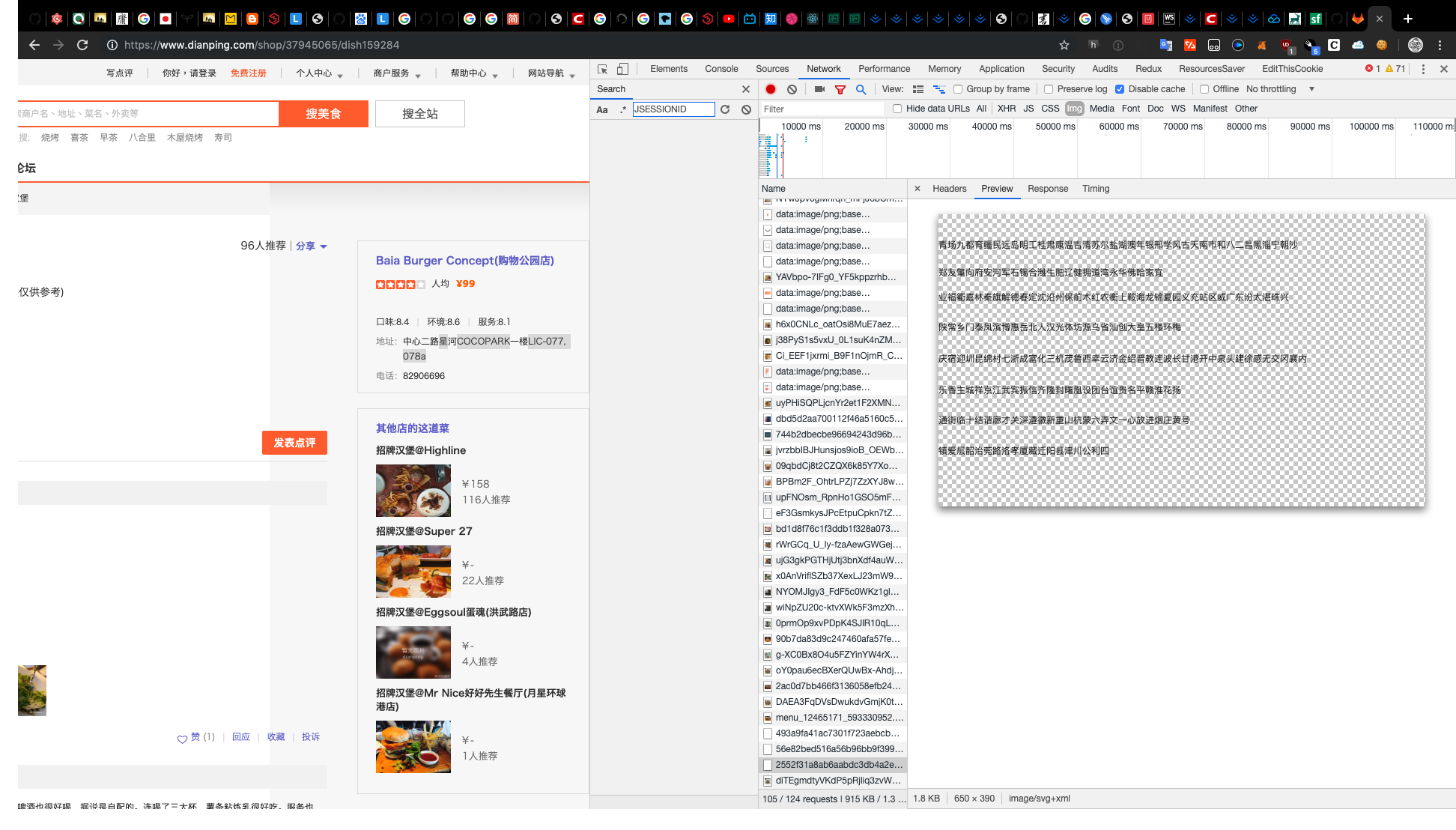Click into the network Filter field
This screenshot has height=830, width=1456.
click(x=822, y=109)
